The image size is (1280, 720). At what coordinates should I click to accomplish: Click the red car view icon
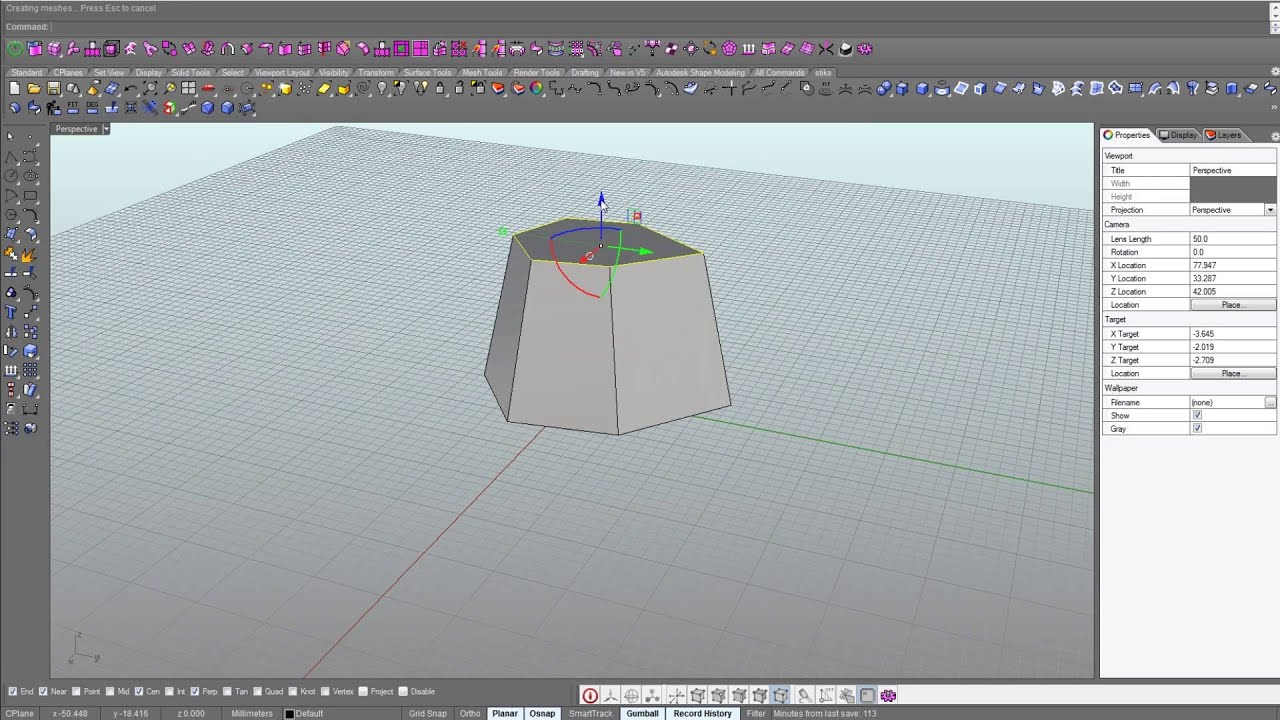pyautogui.click(x=207, y=88)
